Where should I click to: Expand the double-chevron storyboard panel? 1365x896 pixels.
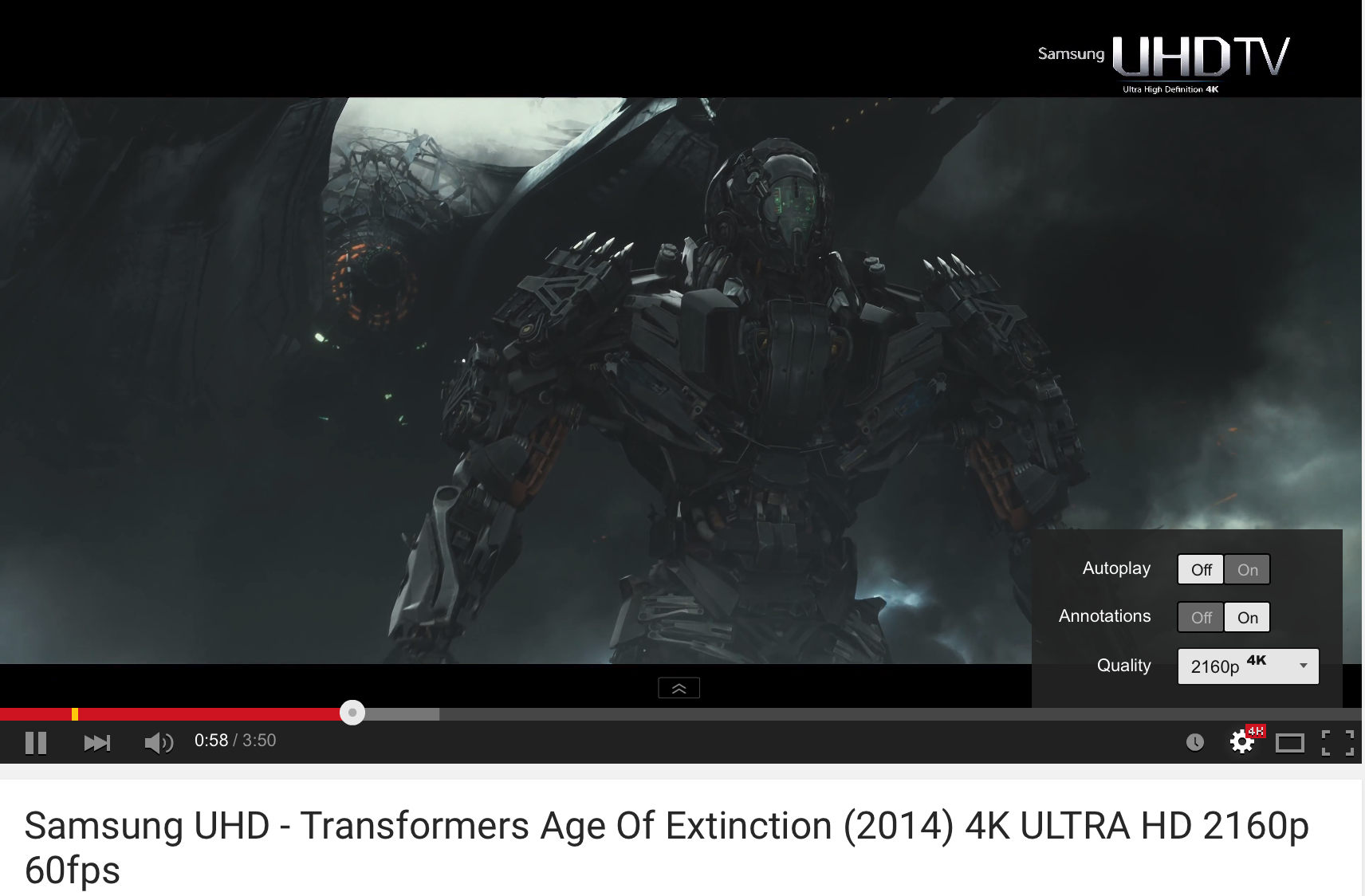point(679,688)
